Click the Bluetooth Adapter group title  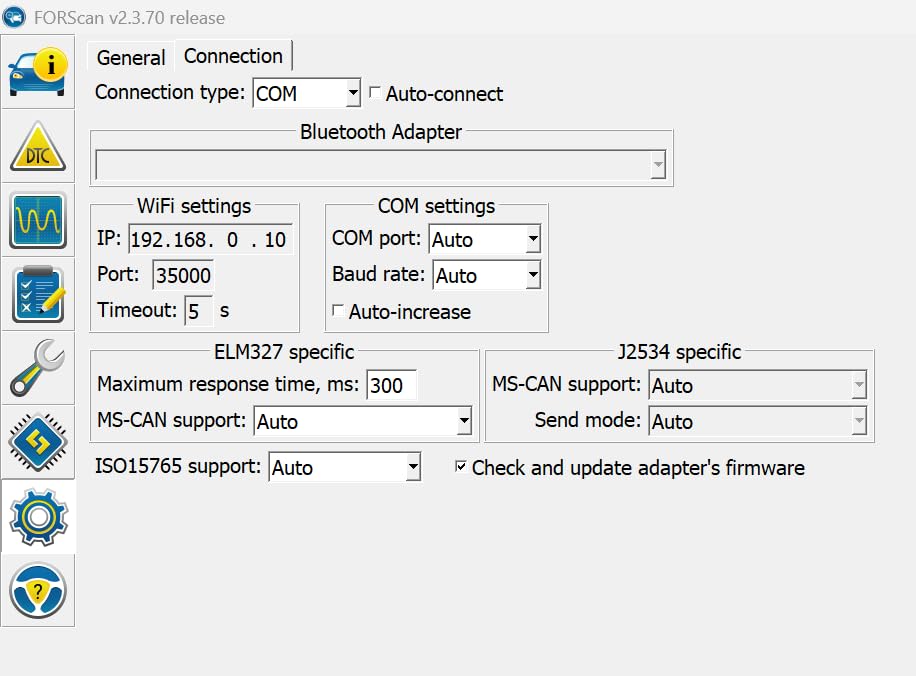click(381, 132)
